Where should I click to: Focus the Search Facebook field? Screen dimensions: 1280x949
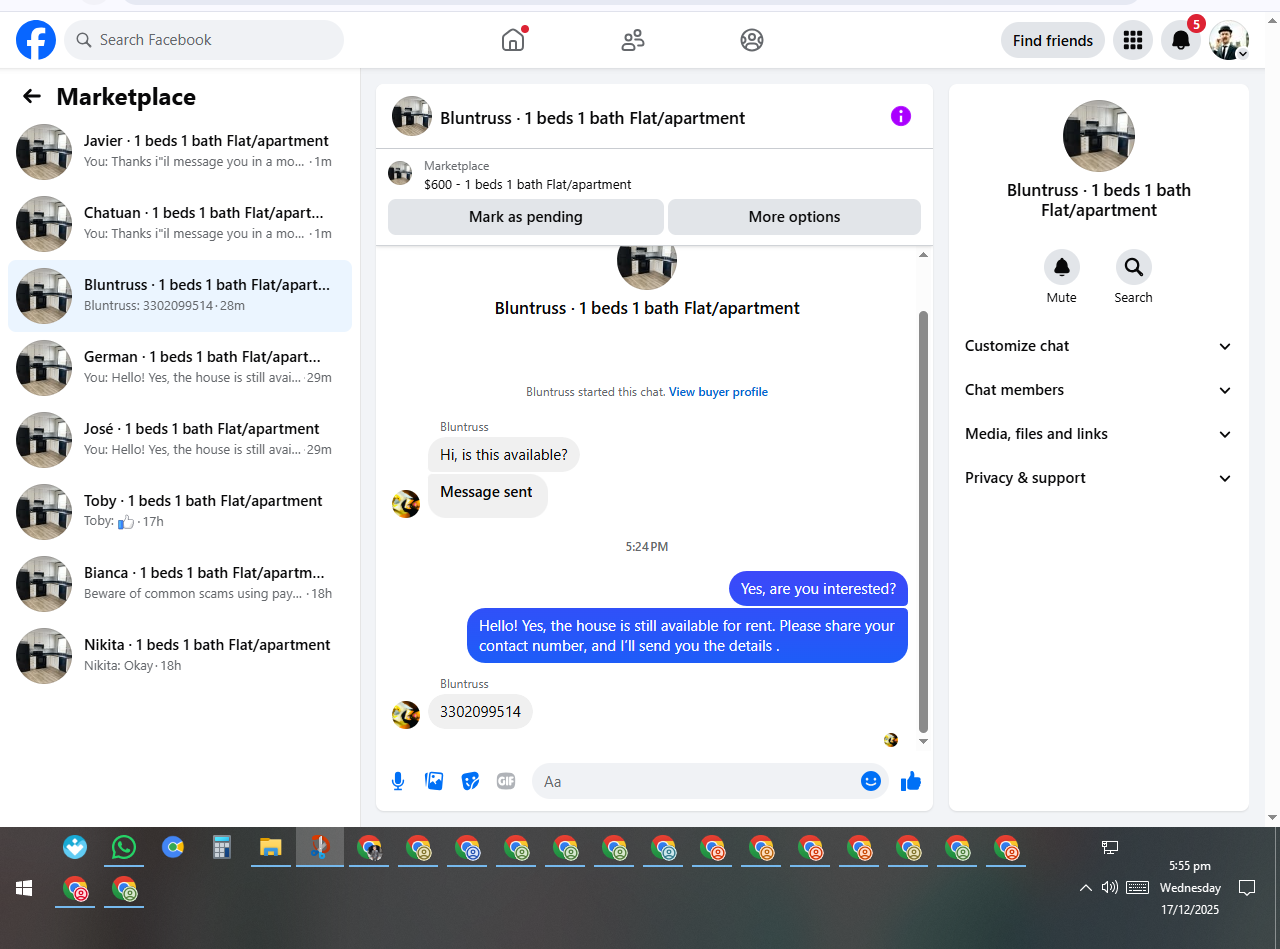204,40
